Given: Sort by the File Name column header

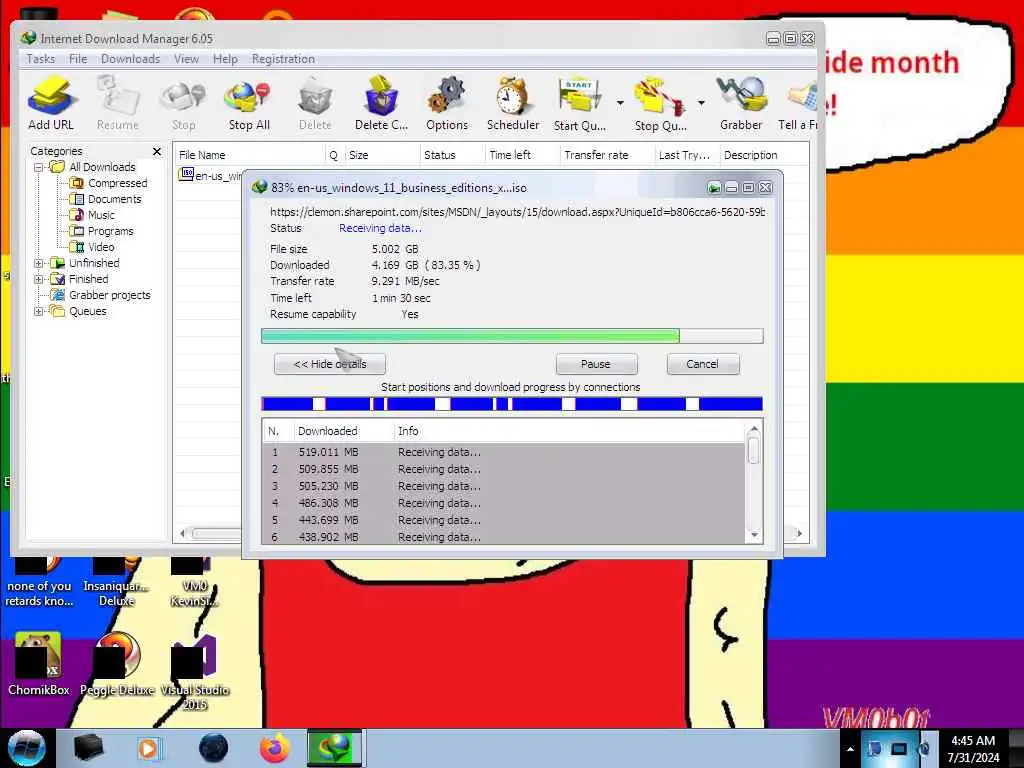Looking at the screenshot, I should point(249,155).
